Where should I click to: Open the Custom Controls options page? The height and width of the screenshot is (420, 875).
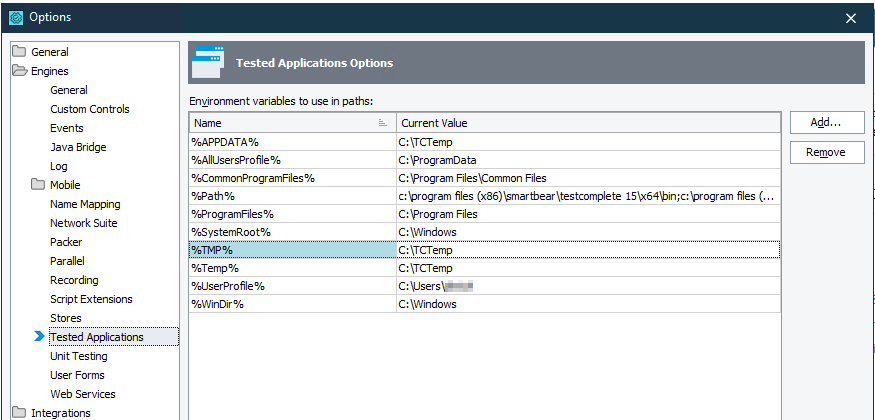(90, 109)
